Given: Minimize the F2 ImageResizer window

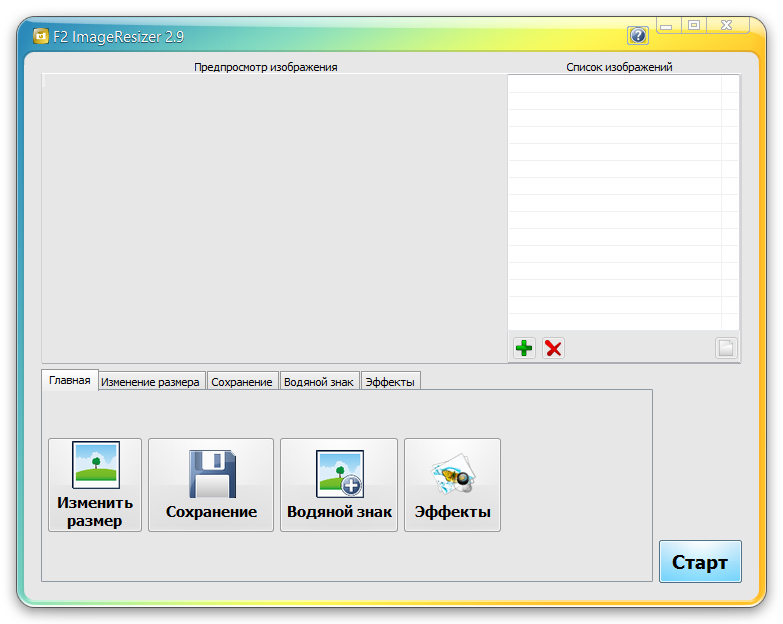Looking at the screenshot, I should coord(667,26).
